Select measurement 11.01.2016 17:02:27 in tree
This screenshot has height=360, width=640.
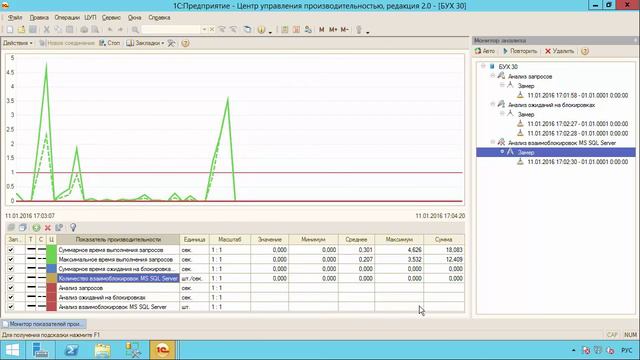[578, 124]
